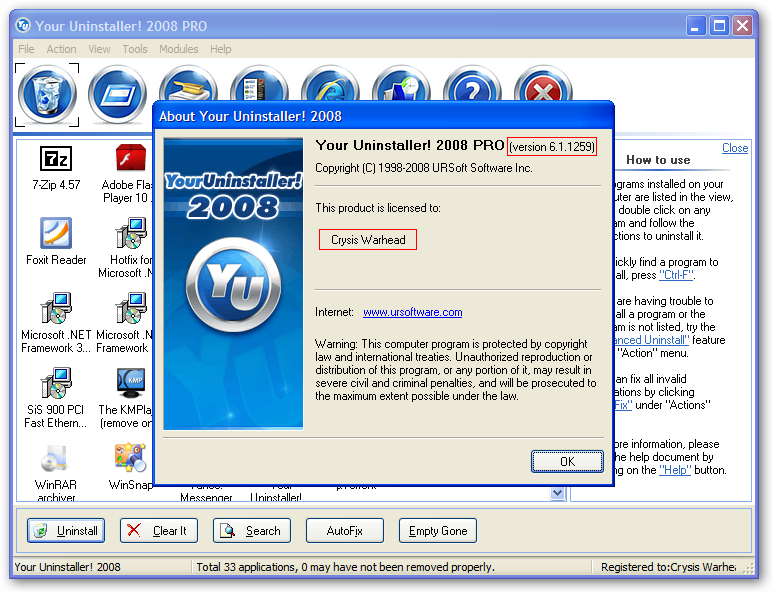Click the "Help" link in help panel
Screen dimensions: 773x593
(x=675, y=470)
